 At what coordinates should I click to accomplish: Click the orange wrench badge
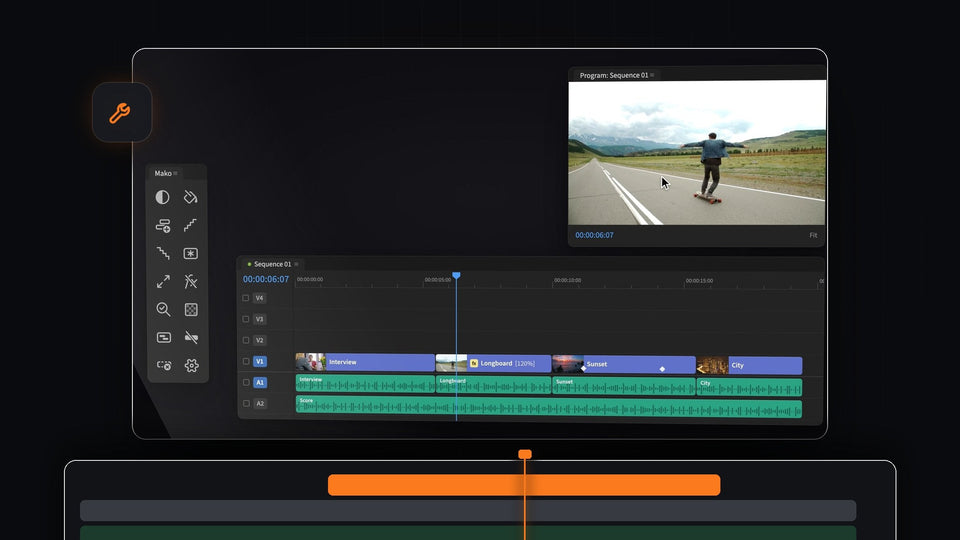[x=122, y=113]
